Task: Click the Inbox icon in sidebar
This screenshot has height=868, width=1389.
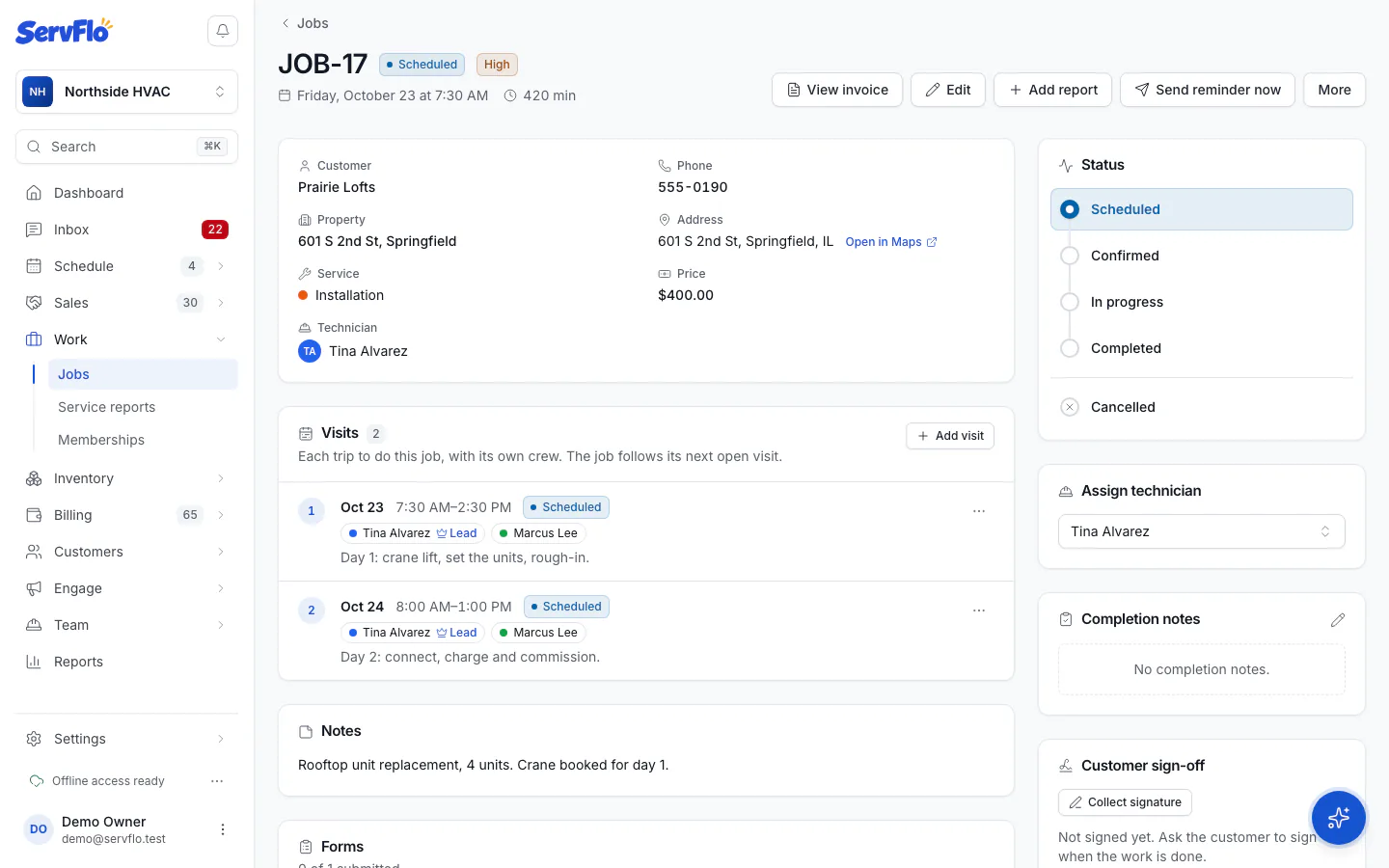Action: (34, 230)
